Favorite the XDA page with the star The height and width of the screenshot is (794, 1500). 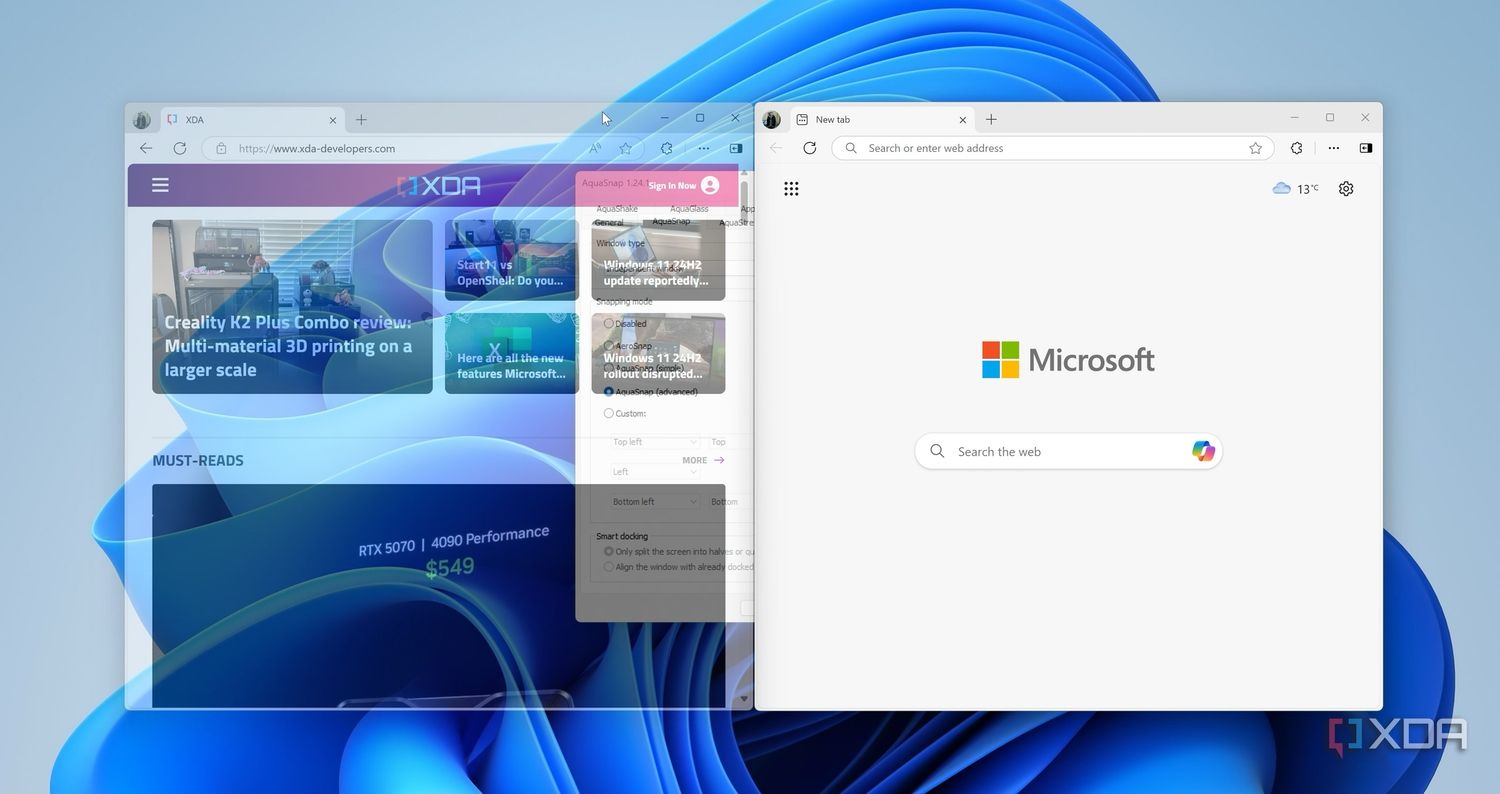(x=626, y=148)
